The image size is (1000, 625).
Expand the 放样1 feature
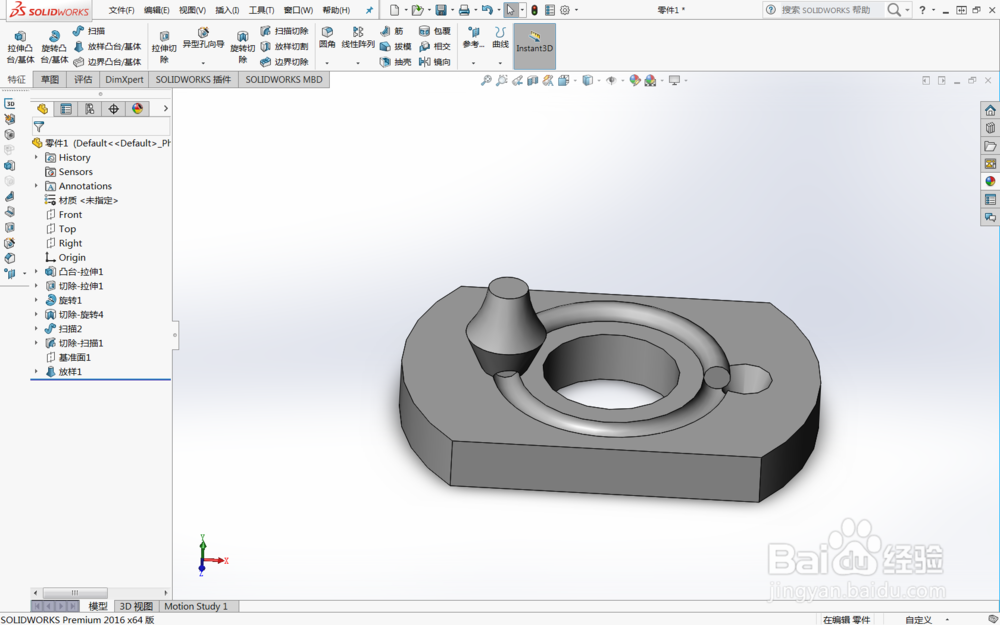[x=36, y=372]
